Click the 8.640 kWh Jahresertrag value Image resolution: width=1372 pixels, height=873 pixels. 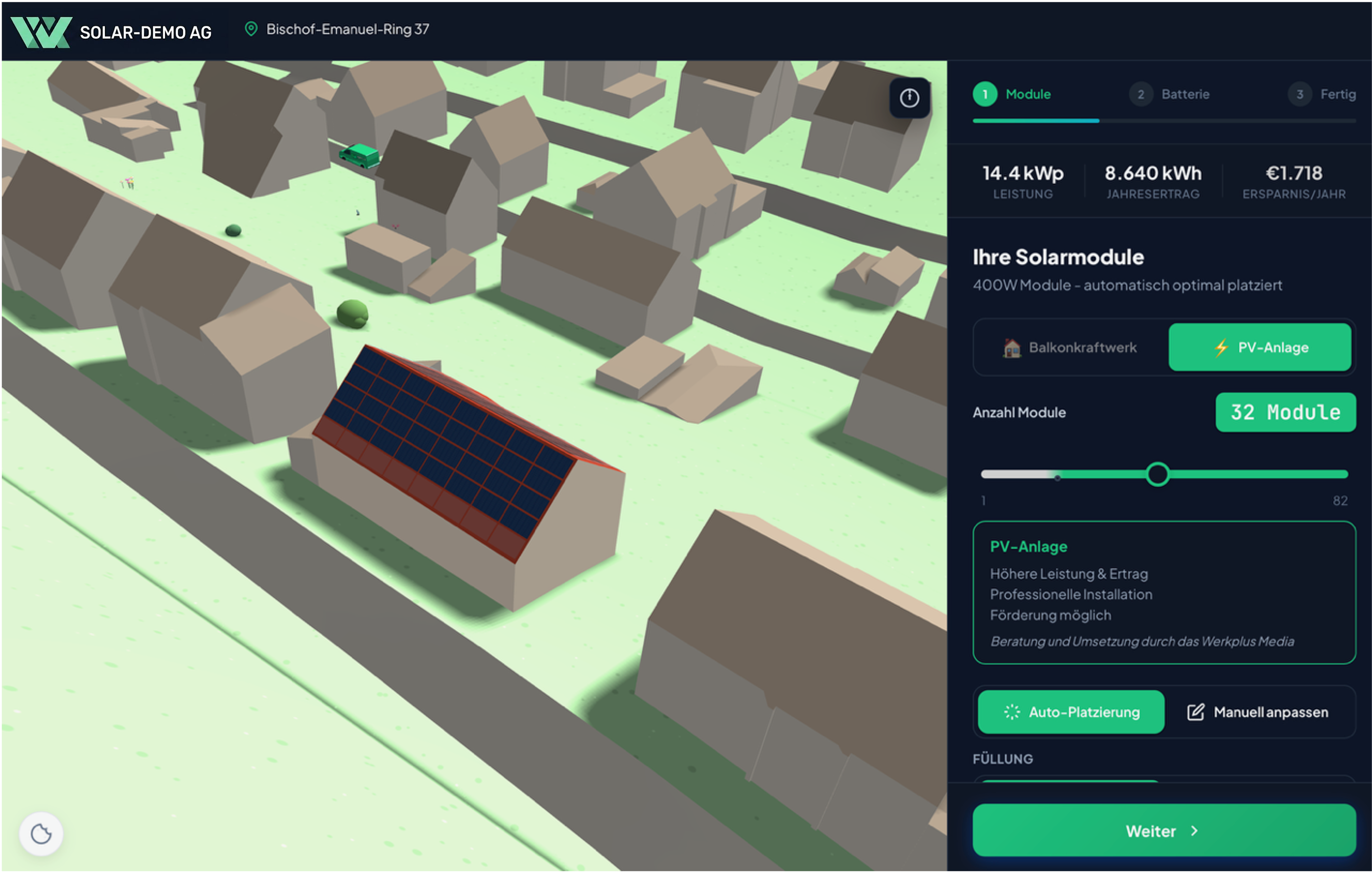pyautogui.click(x=1153, y=173)
